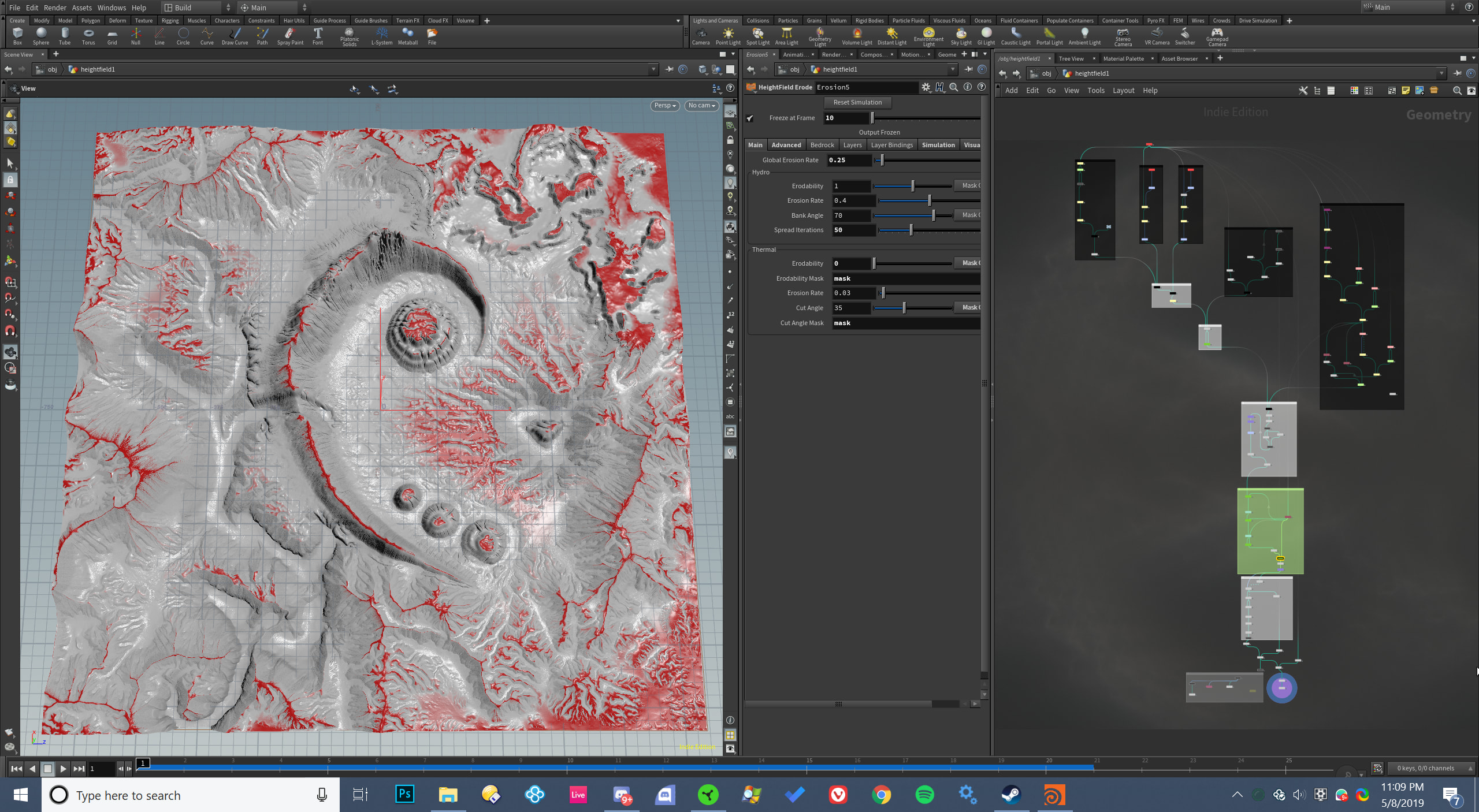The height and width of the screenshot is (812, 1479).
Task: Open the Render menu
Action: (x=55, y=8)
